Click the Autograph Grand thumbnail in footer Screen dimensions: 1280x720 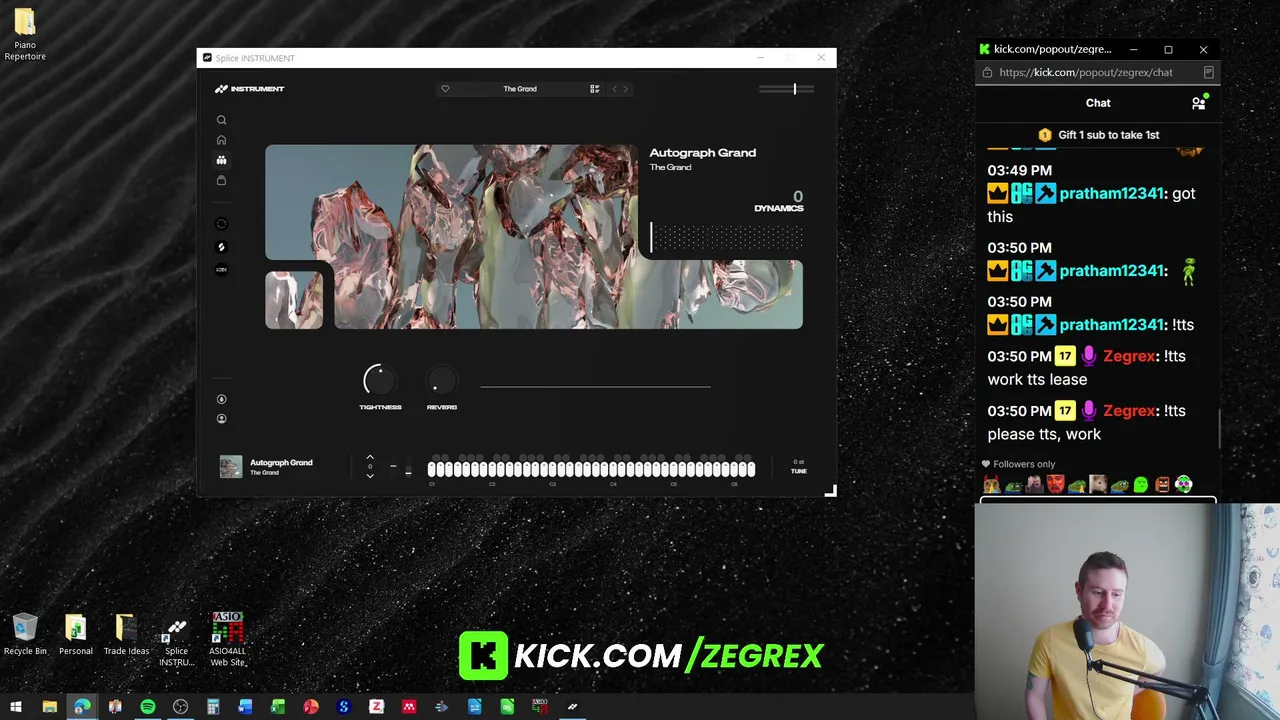[231, 467]
